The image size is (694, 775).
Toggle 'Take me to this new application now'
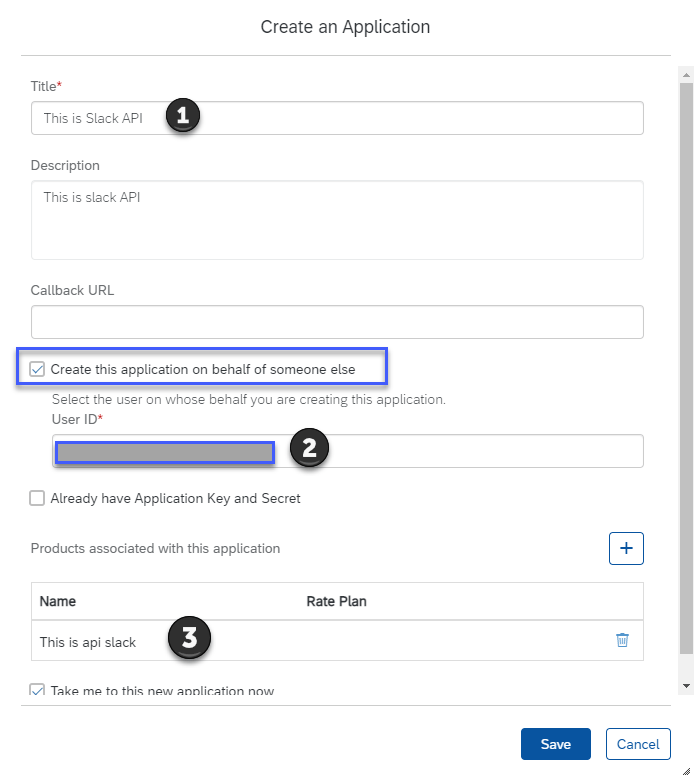click(38, 690)
